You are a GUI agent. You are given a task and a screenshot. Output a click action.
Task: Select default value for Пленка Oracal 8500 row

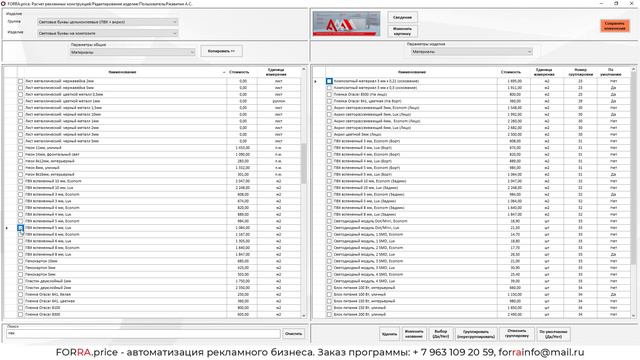point(613,94)
